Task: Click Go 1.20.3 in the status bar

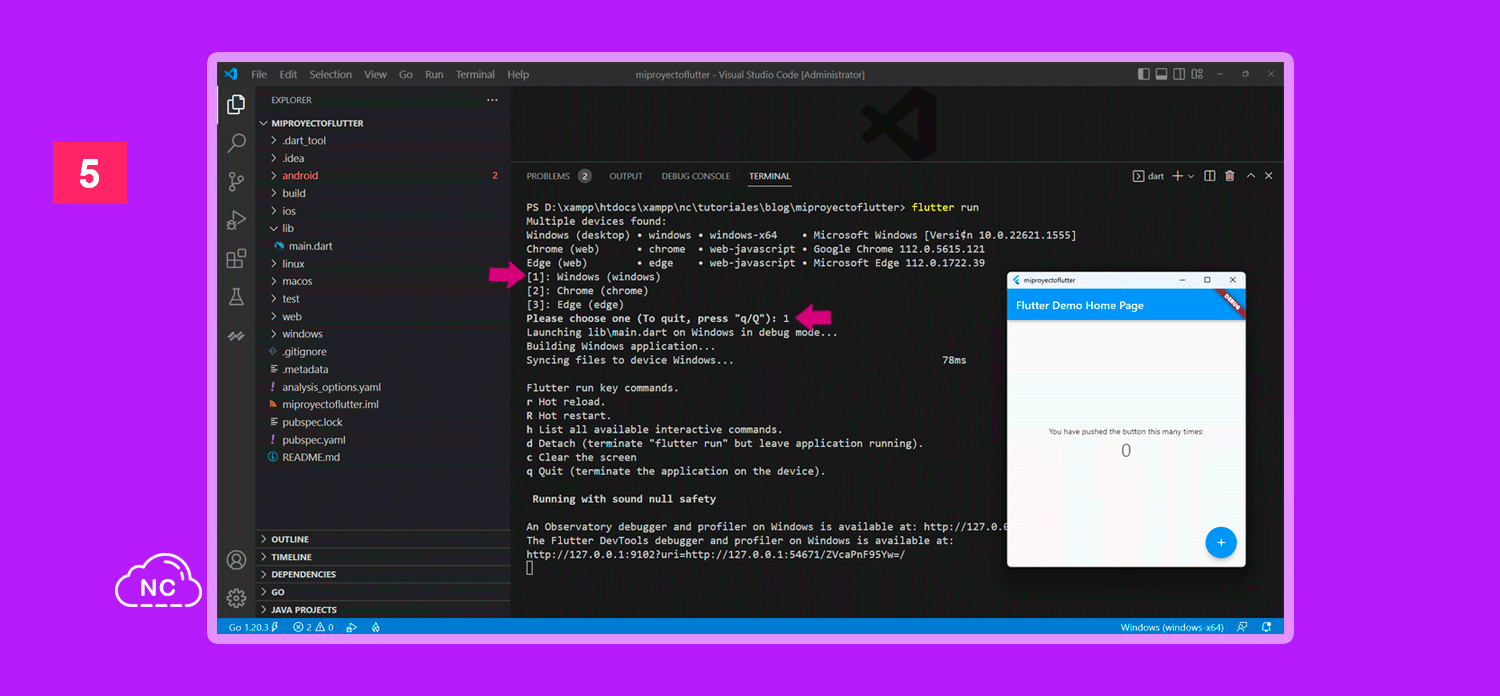Action: click(254, 627)
